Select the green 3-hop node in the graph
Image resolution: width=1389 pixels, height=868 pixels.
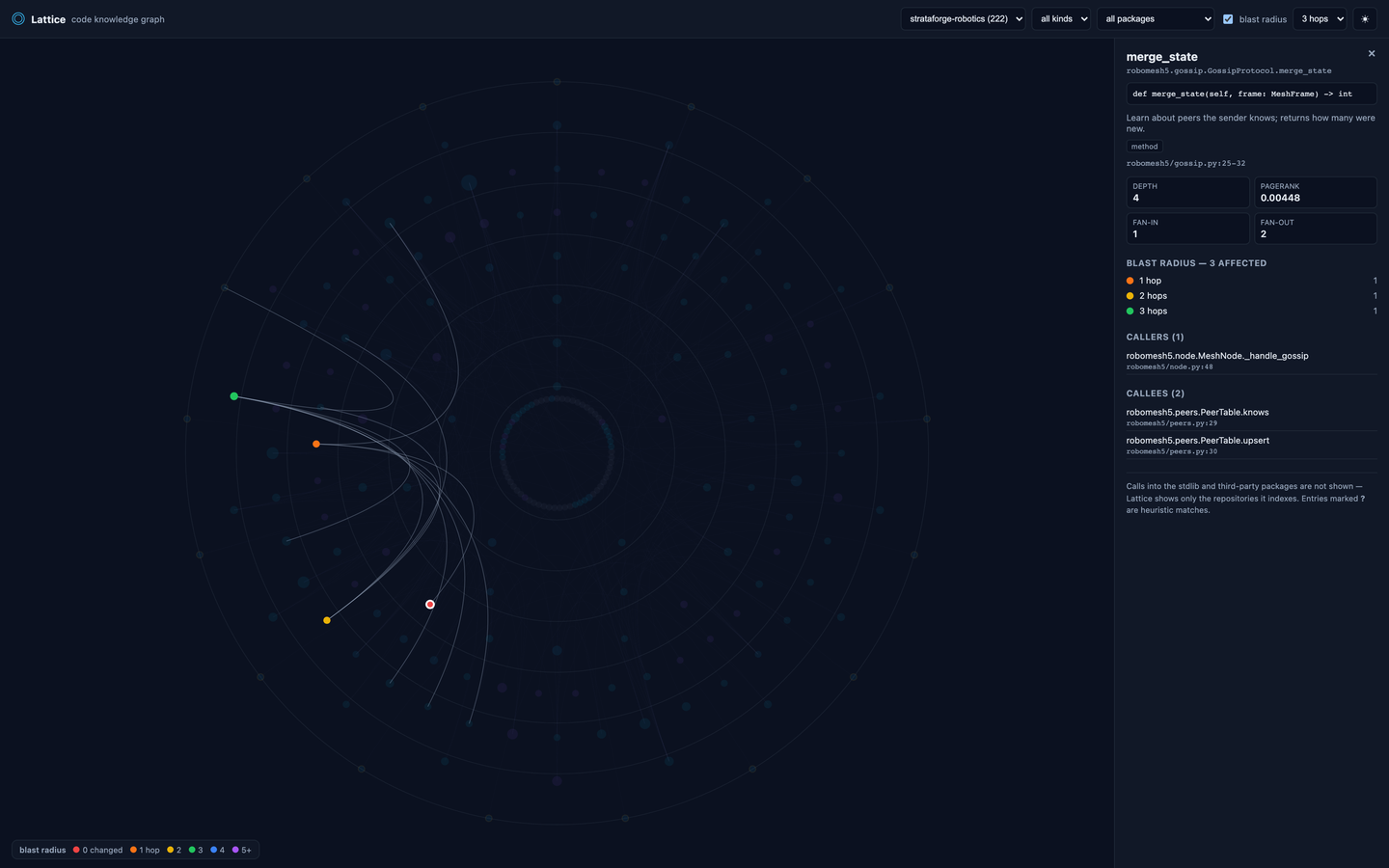[234, 396]
